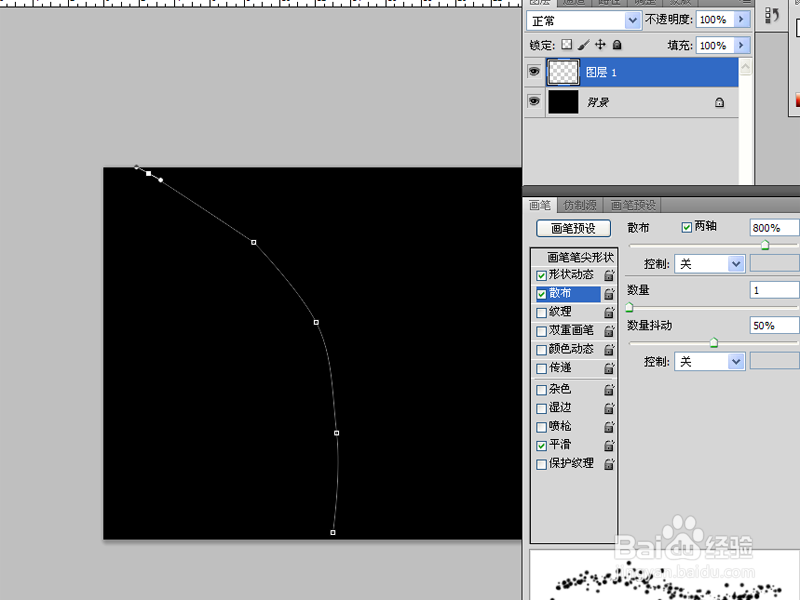Toggle lock icon next to 杂色
This screenshot has height=600, width=800.
point(609,390)
